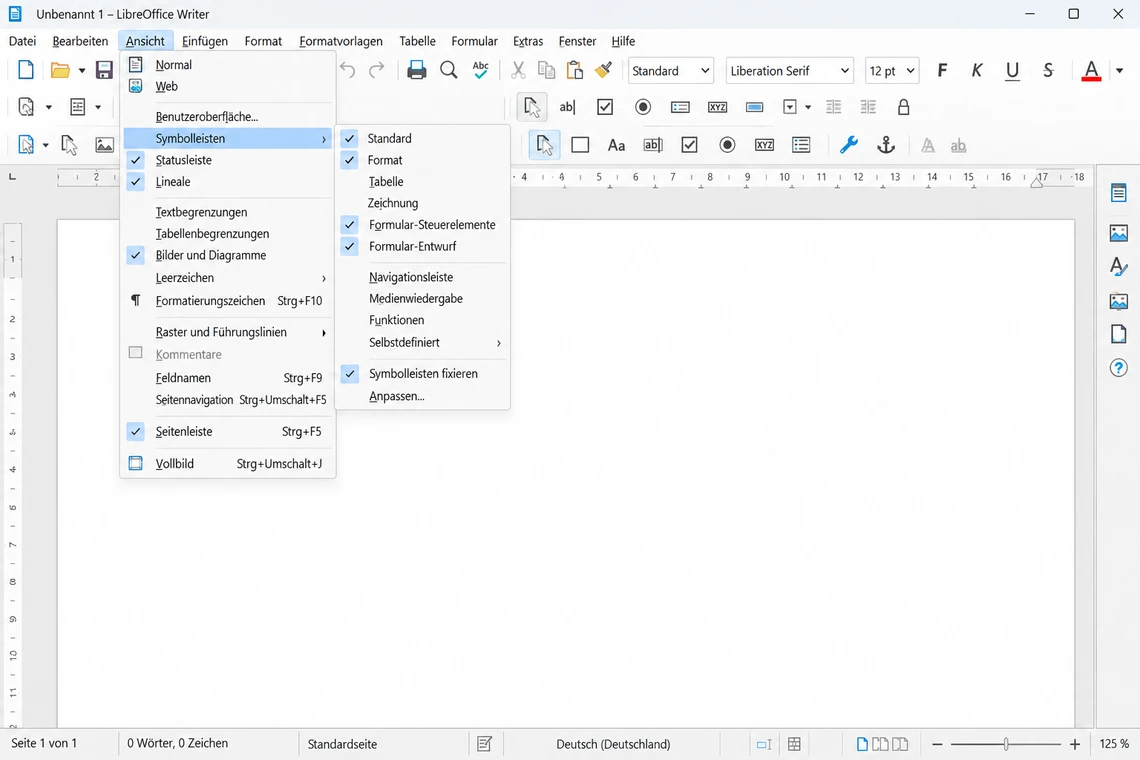Viewport: 1140px width, 760px height.
Task: Apply strikethrough with the S icon
Action: (x=1048, y=71)
